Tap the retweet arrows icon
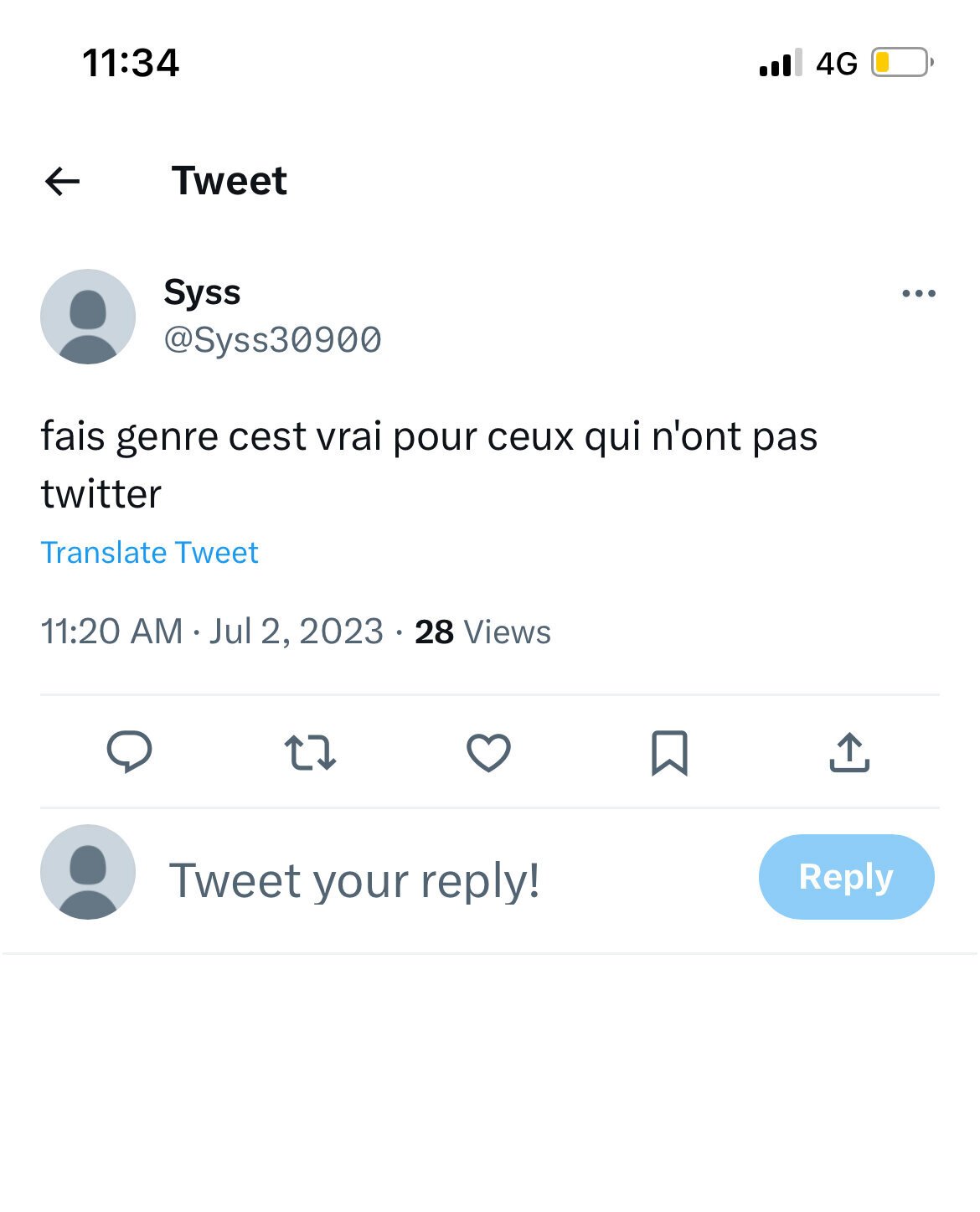980x1212 pixels. click(310, 752)
